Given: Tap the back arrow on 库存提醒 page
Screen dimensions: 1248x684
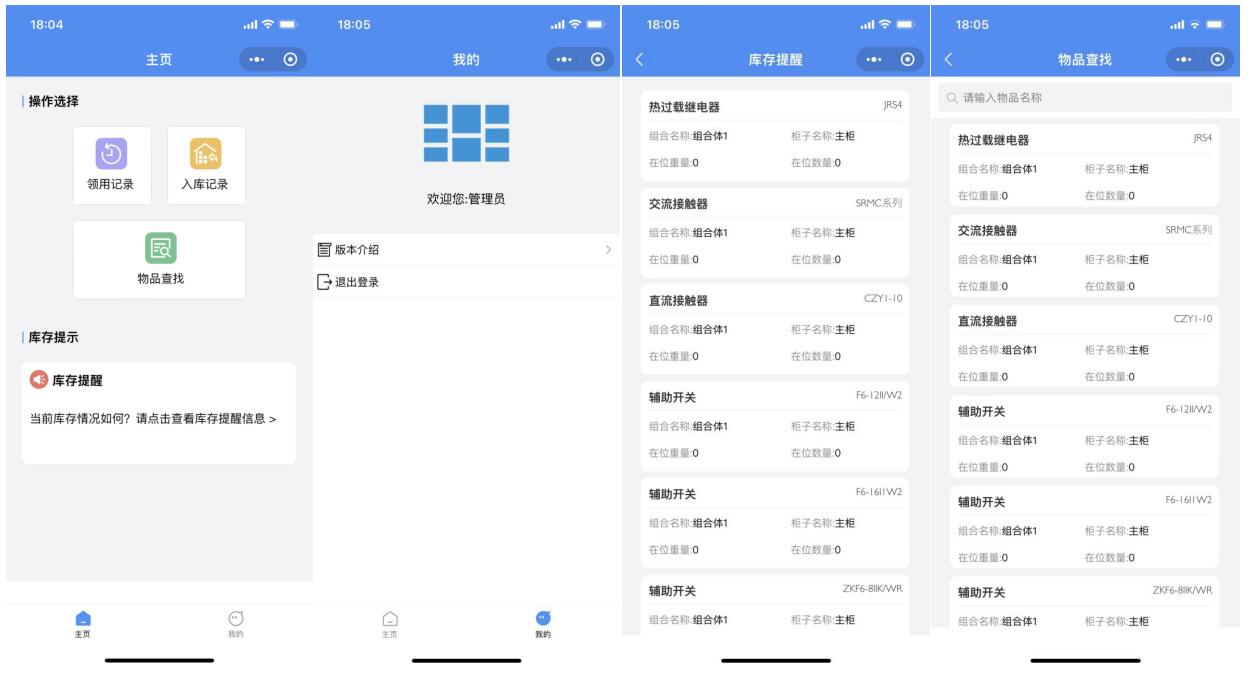Looking at the screenshot, I should click(639, 60).
